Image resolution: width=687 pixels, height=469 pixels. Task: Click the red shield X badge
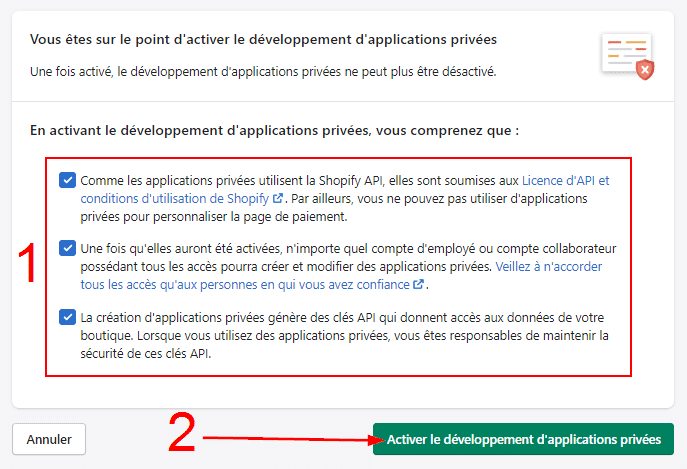tap(646, 68)
